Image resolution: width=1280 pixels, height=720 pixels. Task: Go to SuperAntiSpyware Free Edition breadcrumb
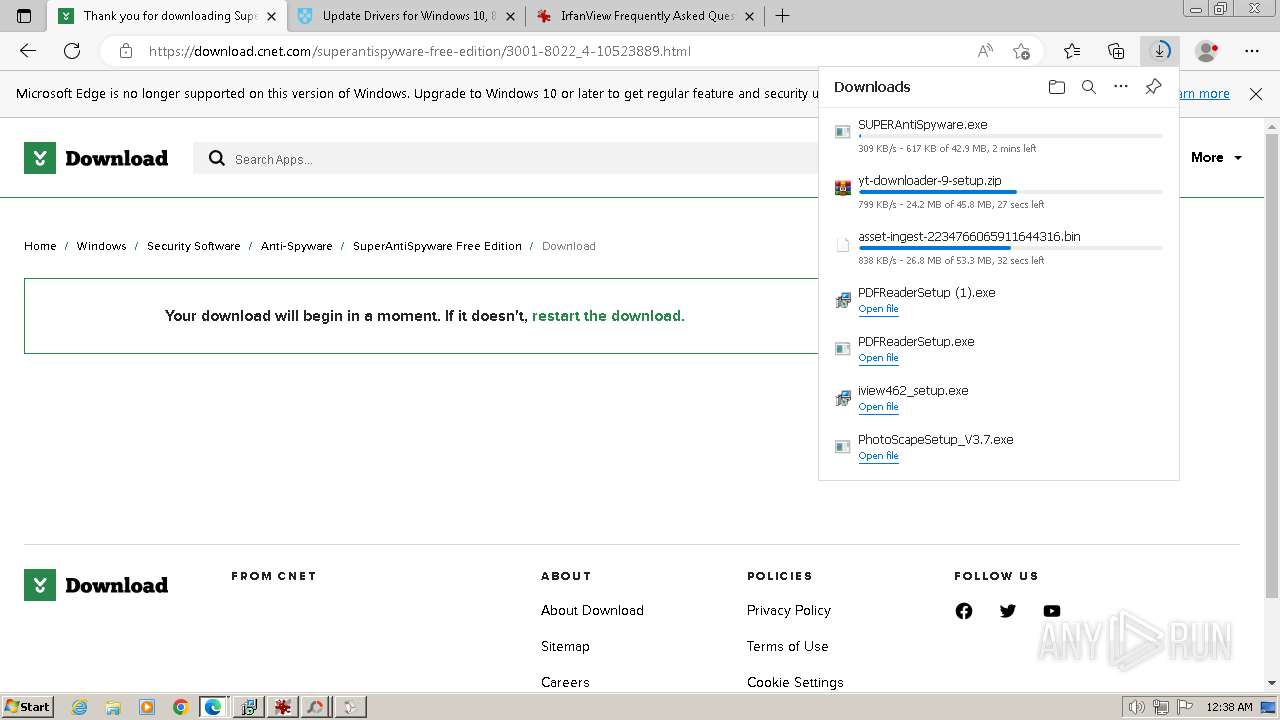(x=437, y=246)
